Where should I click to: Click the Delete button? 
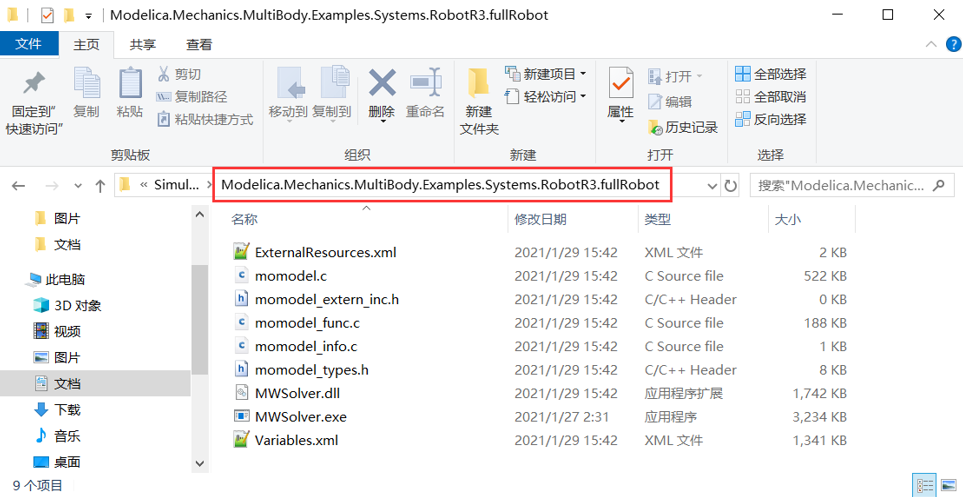coord(381,95)
